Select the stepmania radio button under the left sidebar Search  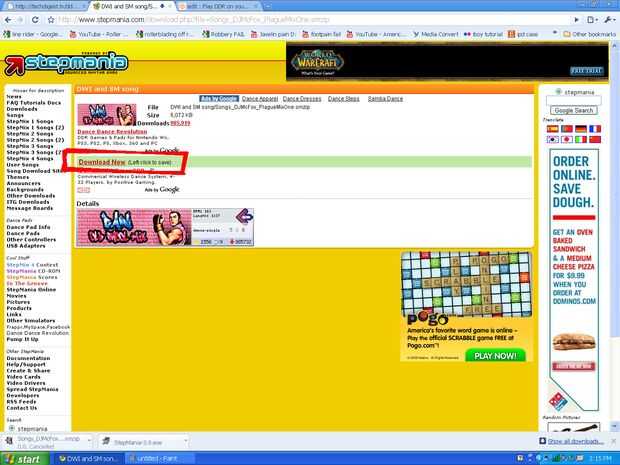(x=12, y=429)
